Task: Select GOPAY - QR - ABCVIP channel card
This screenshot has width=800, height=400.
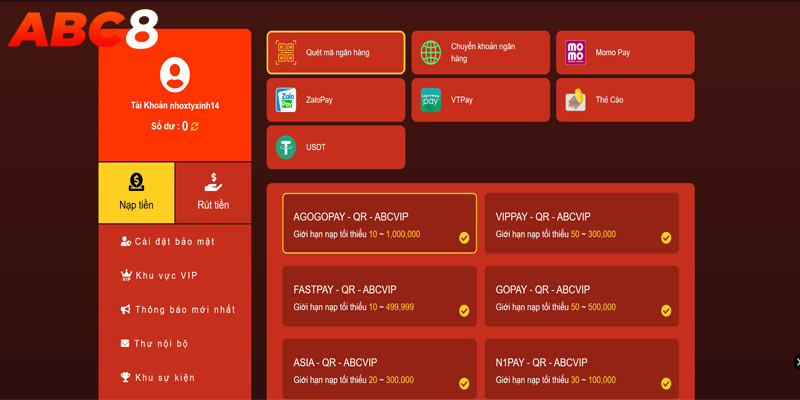Action: coord(582,296)
